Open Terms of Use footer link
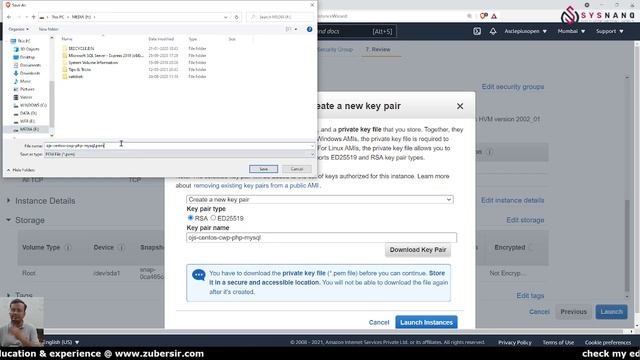Viewport: 640px width, 360px height. tap(558, 342)
